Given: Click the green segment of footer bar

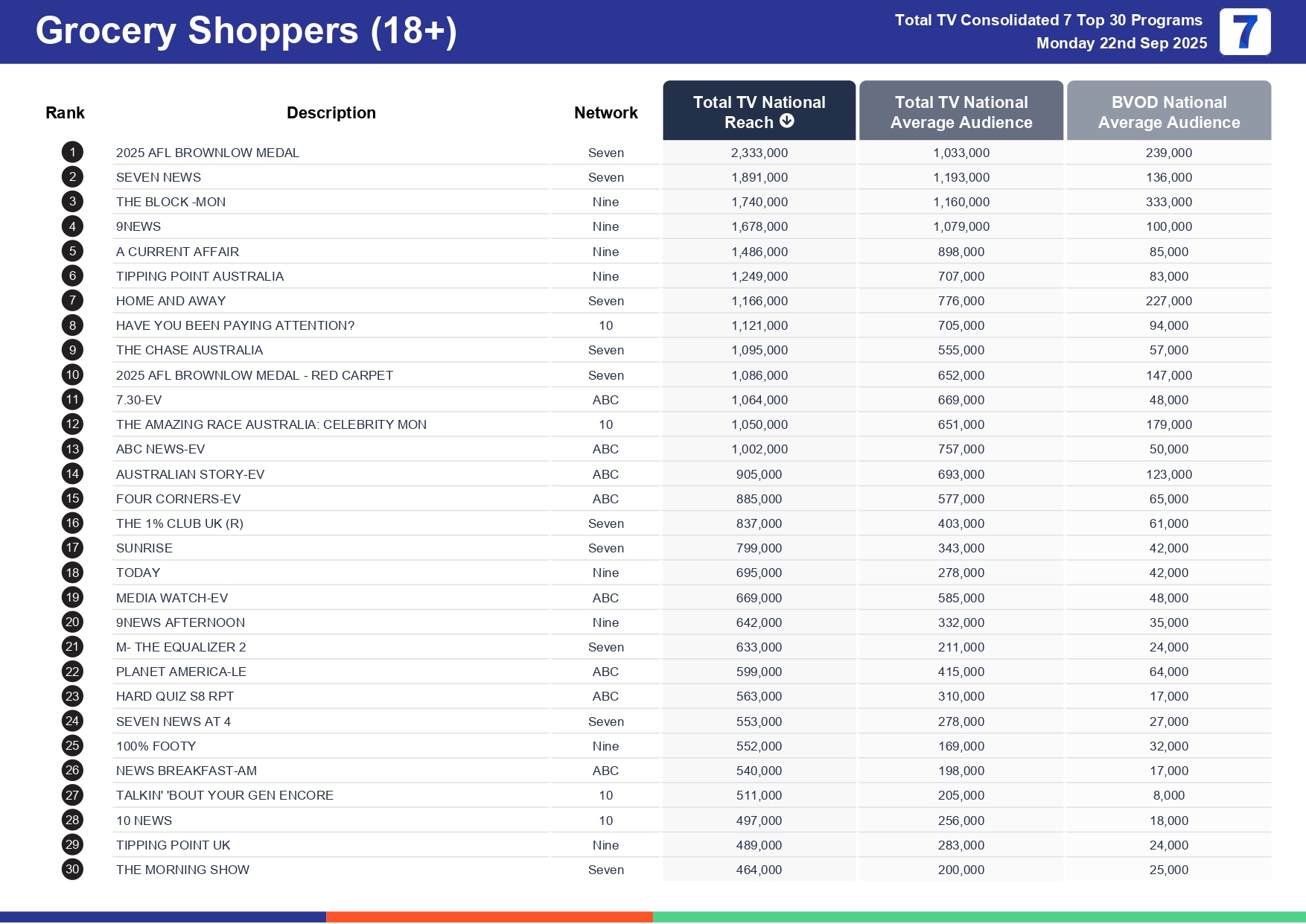Looking at the screenshot, I should [978, 917].
